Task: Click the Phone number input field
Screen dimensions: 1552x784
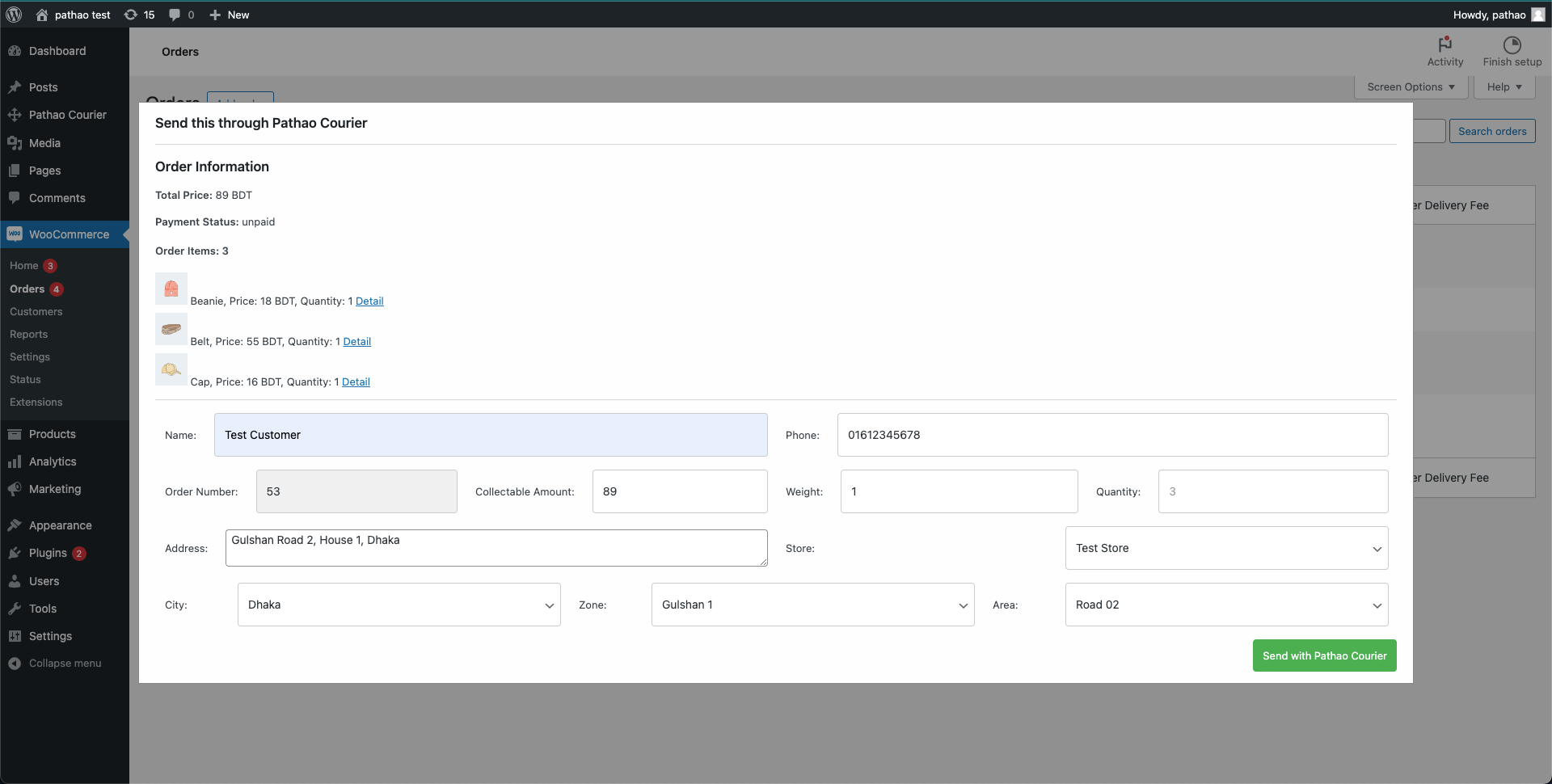Action: pos(1112,435)
